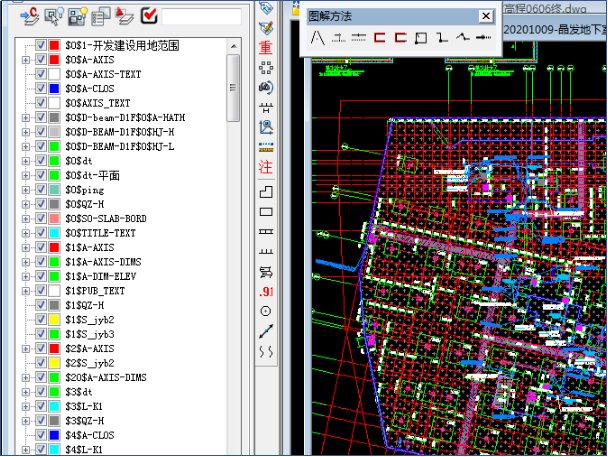The width and height of the screenshot is (608, 457).
Task: Click the four-squares icon in vertical toolbar
Action: click(266, 68)
